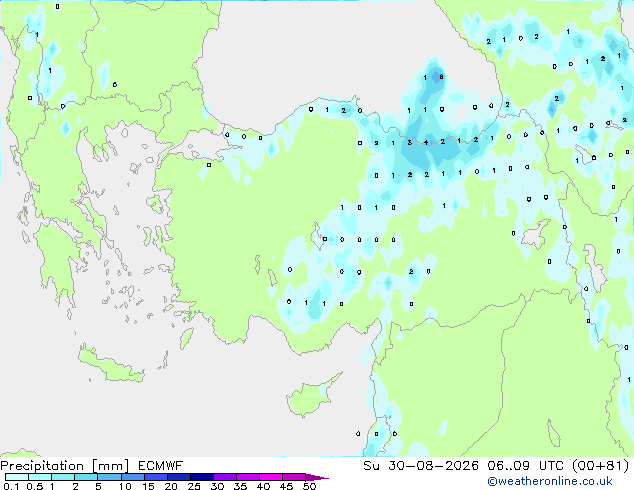
Task: Pick the magenta 40–45 mm legend swatch
Action: [x=271, y=477]
